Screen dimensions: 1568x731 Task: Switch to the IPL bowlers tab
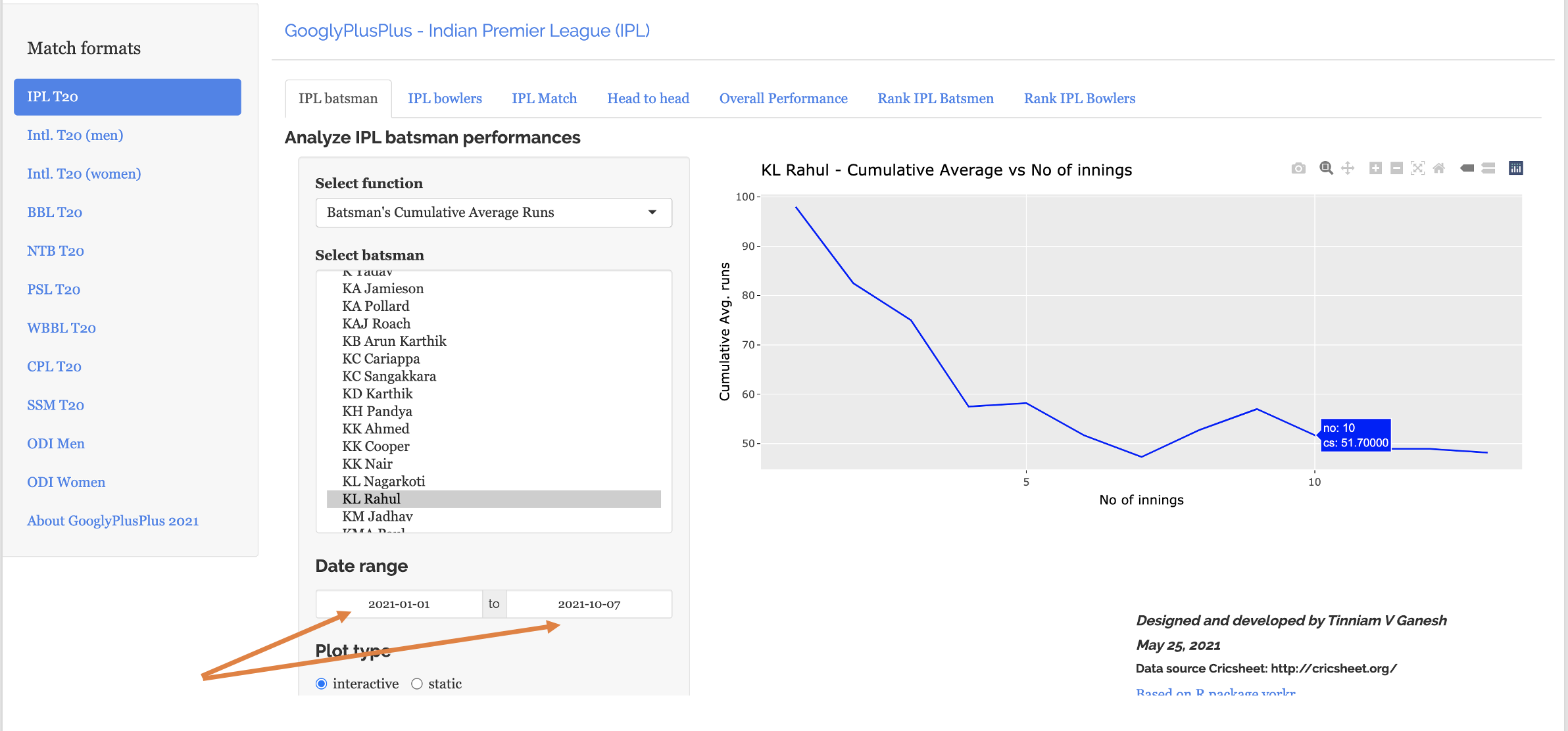(x=445, y=99)
